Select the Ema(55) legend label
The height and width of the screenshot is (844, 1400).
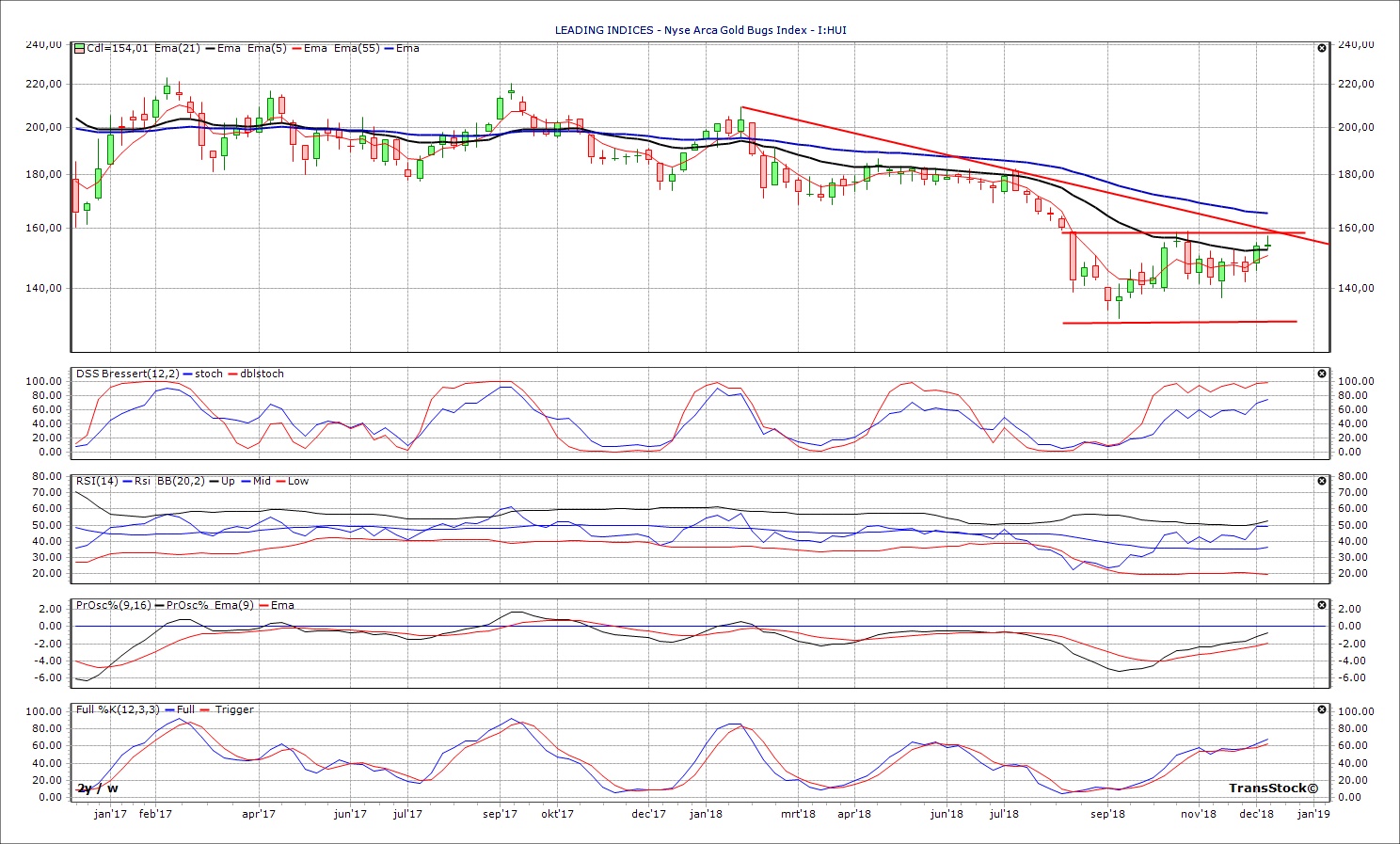357,48
